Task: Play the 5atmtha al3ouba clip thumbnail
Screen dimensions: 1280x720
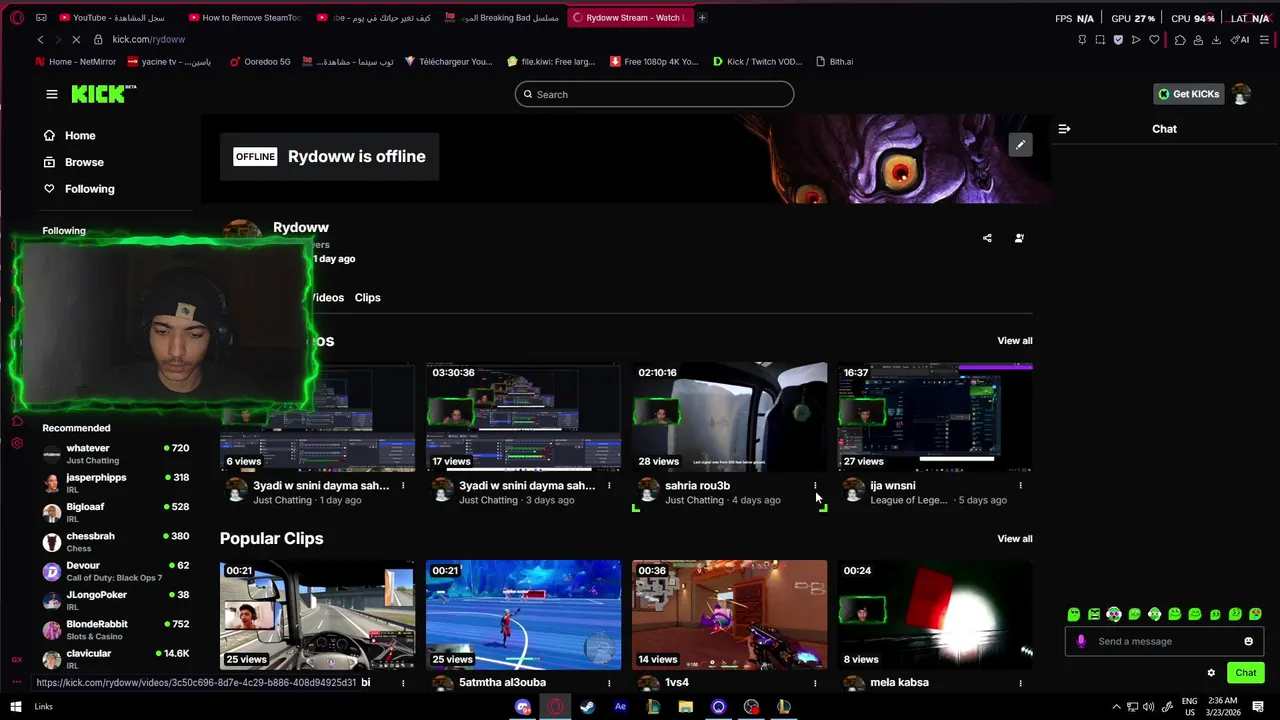Action: [523, 615]
